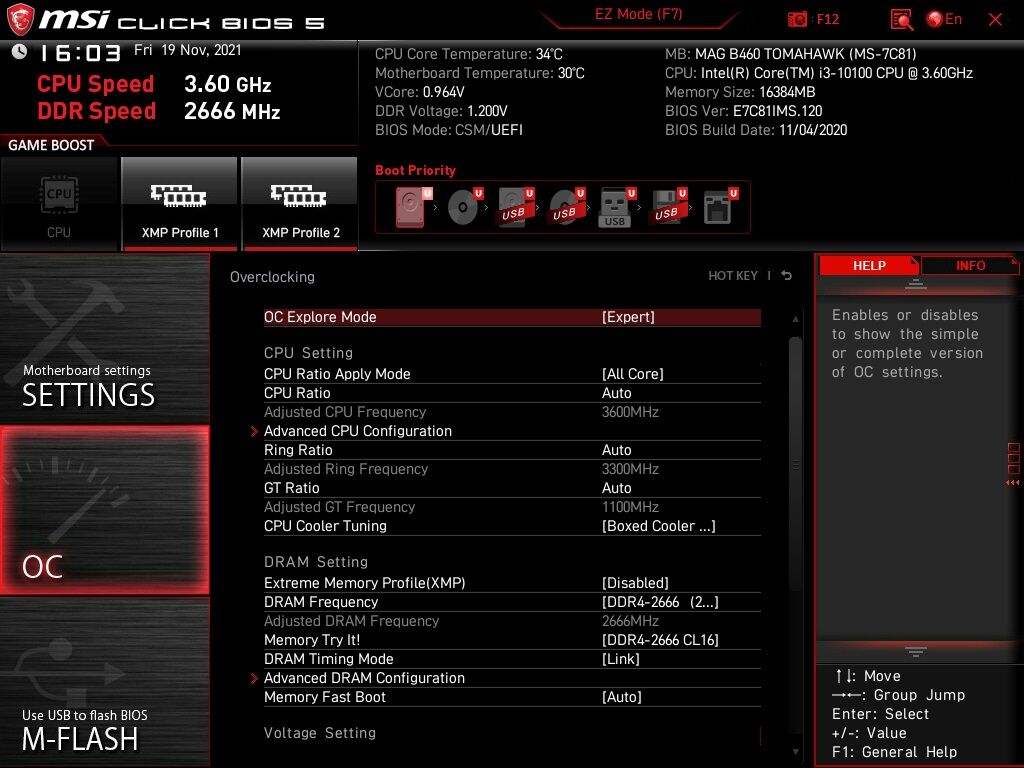Select the USB key boot device icon
The width and height of the screenshot is (1024, 768).
point(616,207)
